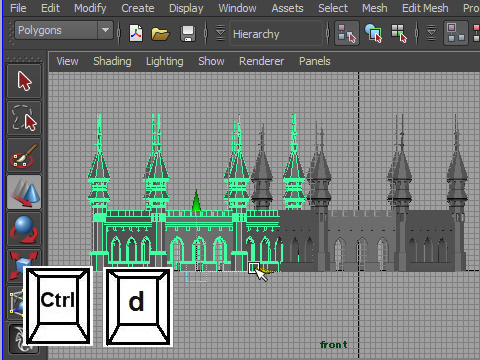Expand selection mode presets beside Hierarchy
The image size is (480, 360).
[220, 33]
